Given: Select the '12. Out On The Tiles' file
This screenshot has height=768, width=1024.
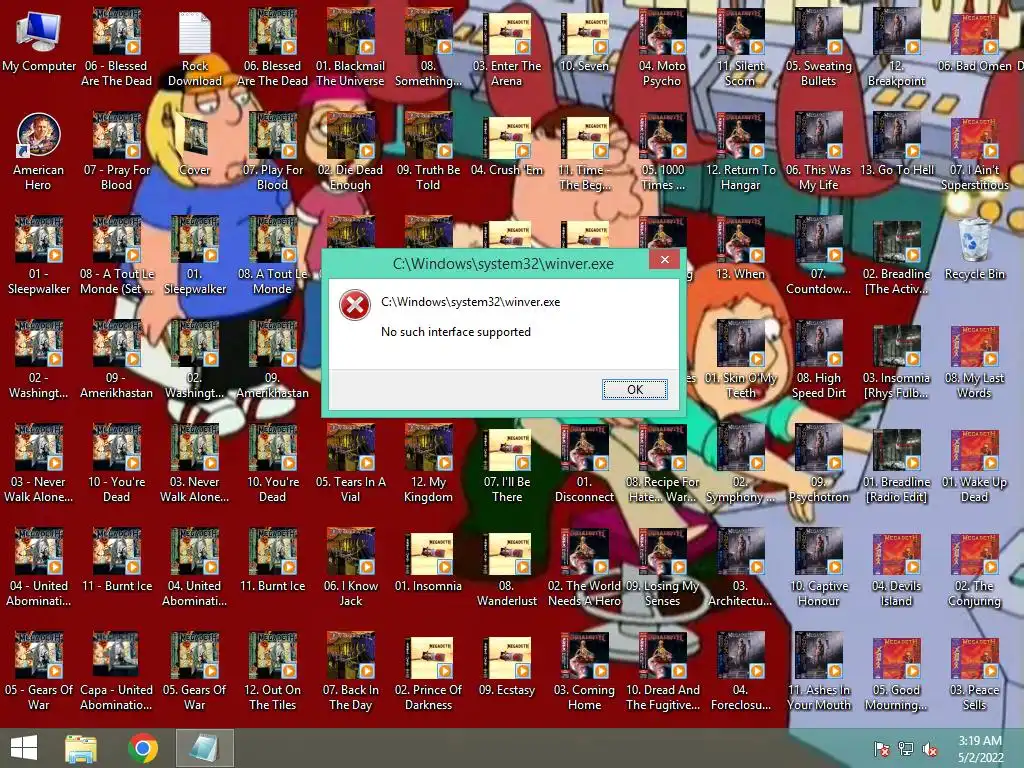Looking at the screenshot, I should [272, 672].
